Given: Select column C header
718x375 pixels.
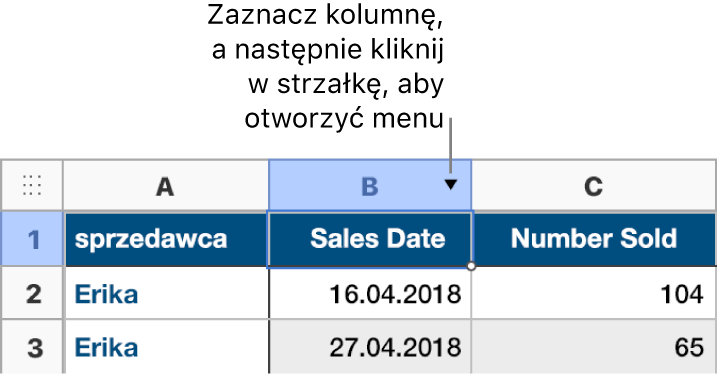Looking at the screenshot, I should [x=594, y=185].
